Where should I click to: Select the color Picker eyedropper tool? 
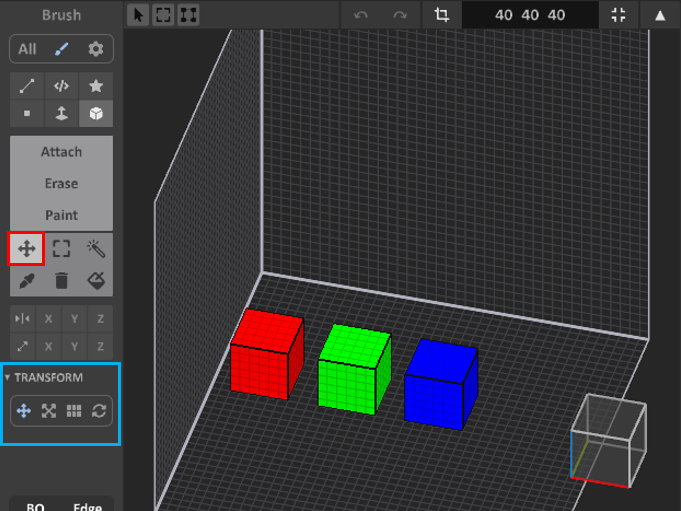(27, 280)
